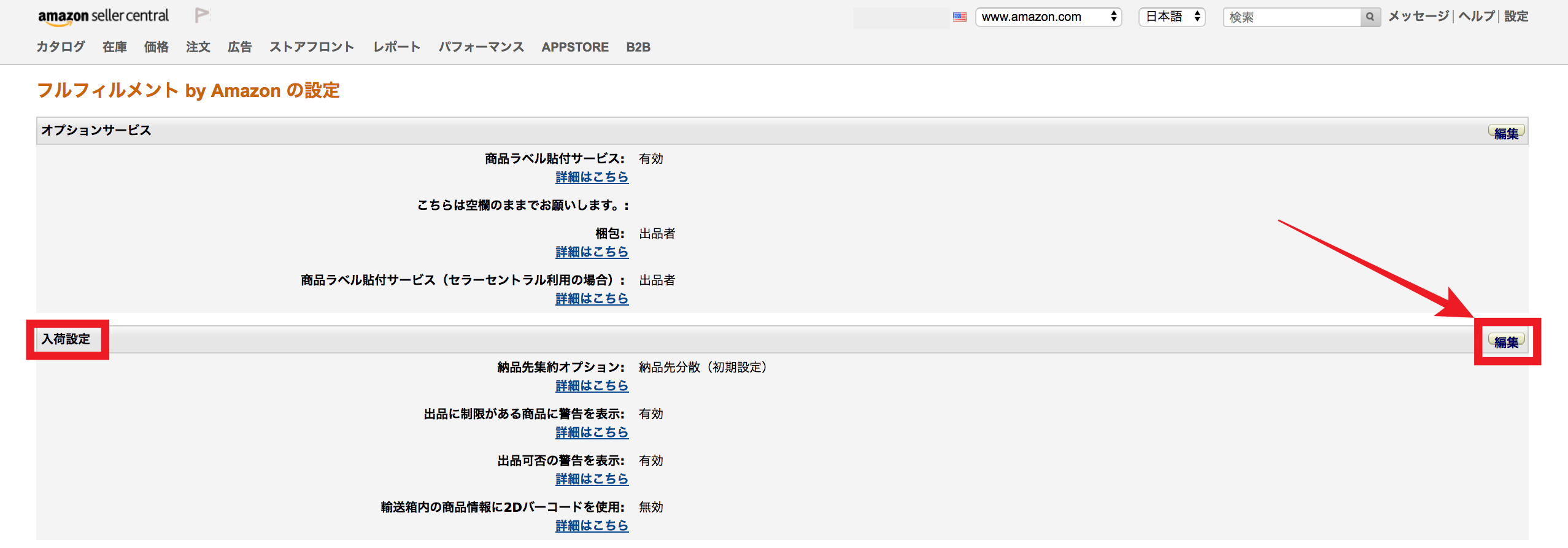Focus the 検索 search field
Screen dimensions: 1568x548
(1292, 17)
